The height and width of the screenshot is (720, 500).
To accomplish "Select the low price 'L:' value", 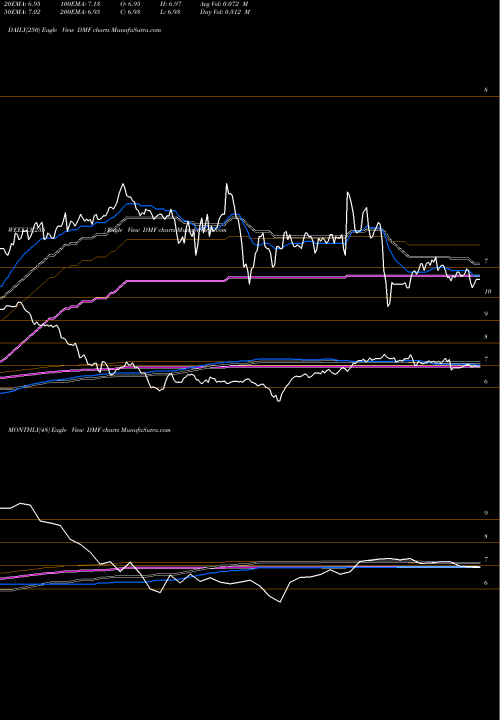I will [x=170, y=12].
